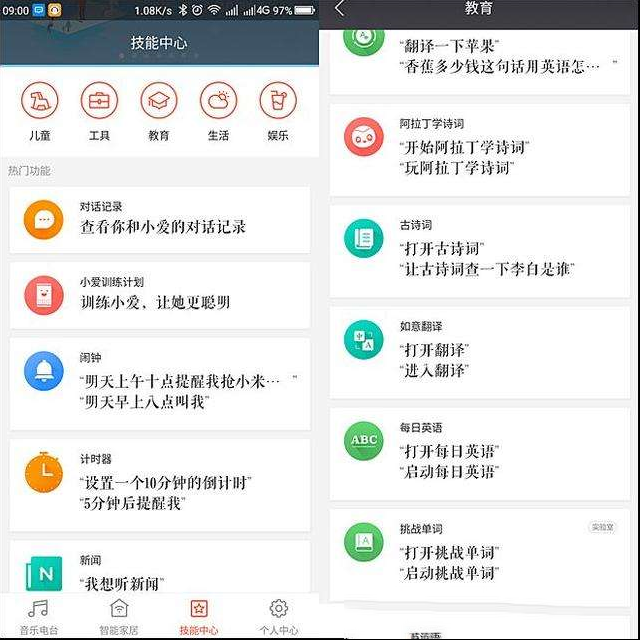The height and width of the screenshot is (640, 640).
Task: Go back from the 教育 page
Action: coord(340,8)
